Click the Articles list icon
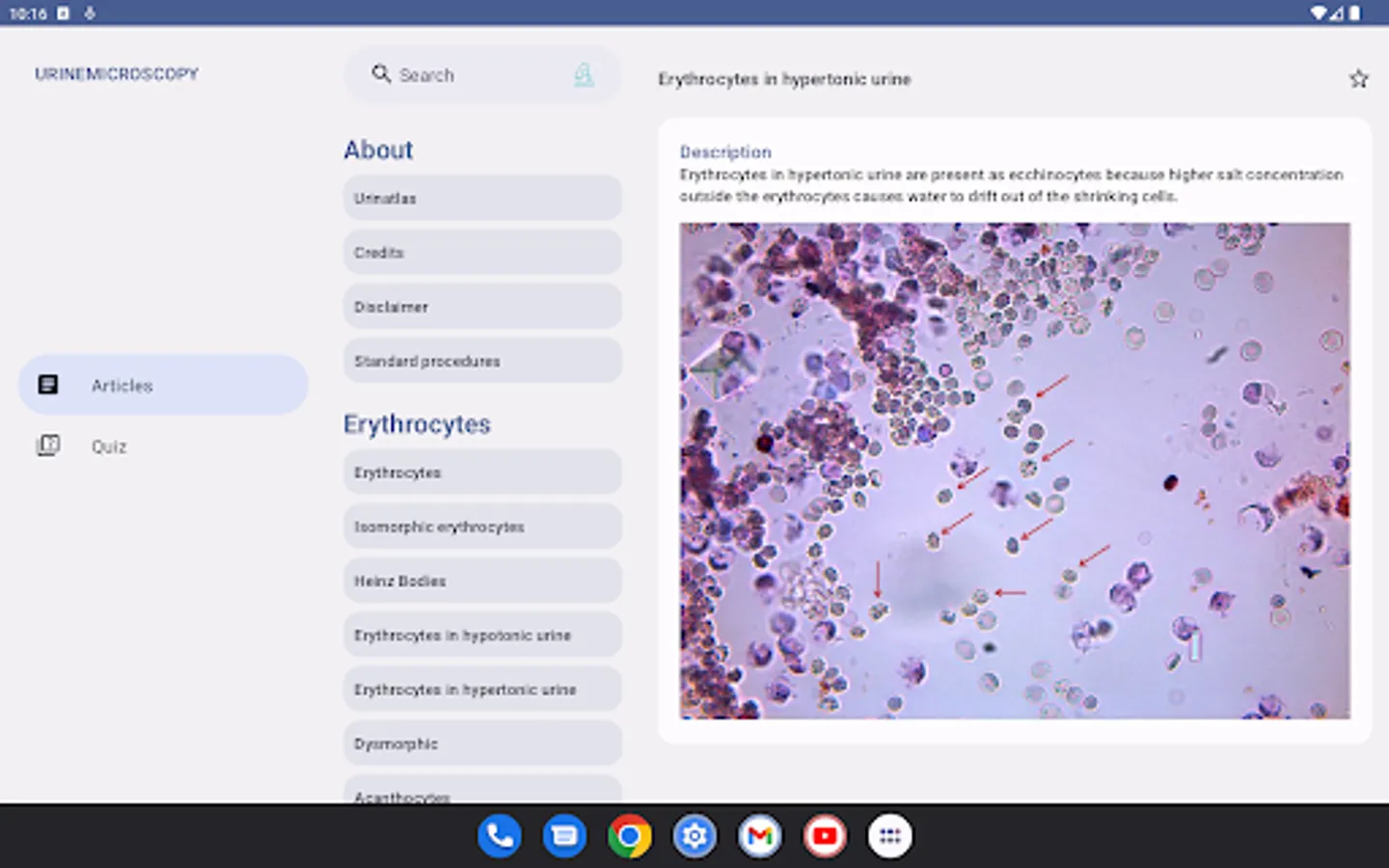Viewport: 1389px width, 868px height. (48, 385)
